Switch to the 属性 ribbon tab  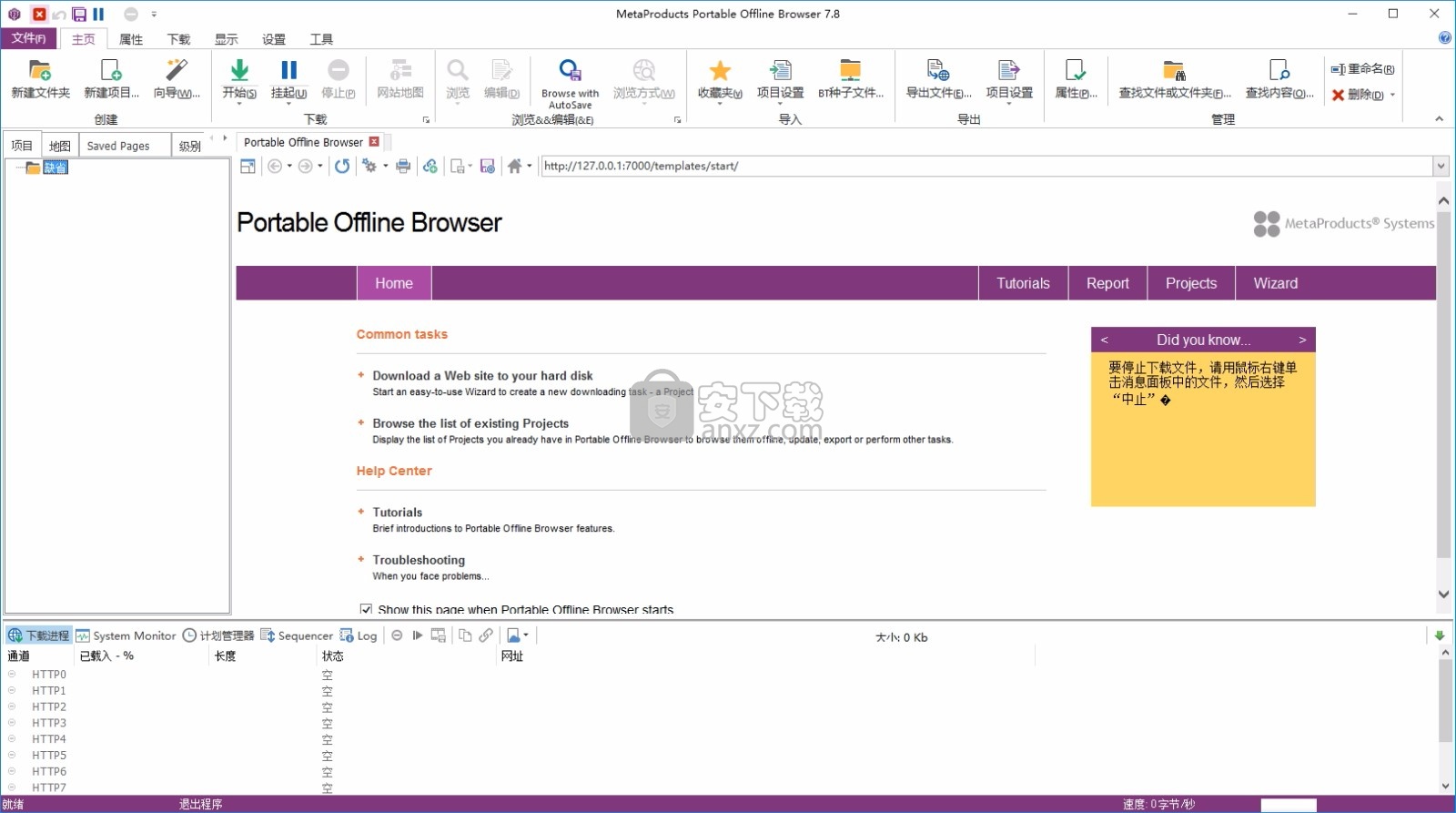(x=131, y=39)
